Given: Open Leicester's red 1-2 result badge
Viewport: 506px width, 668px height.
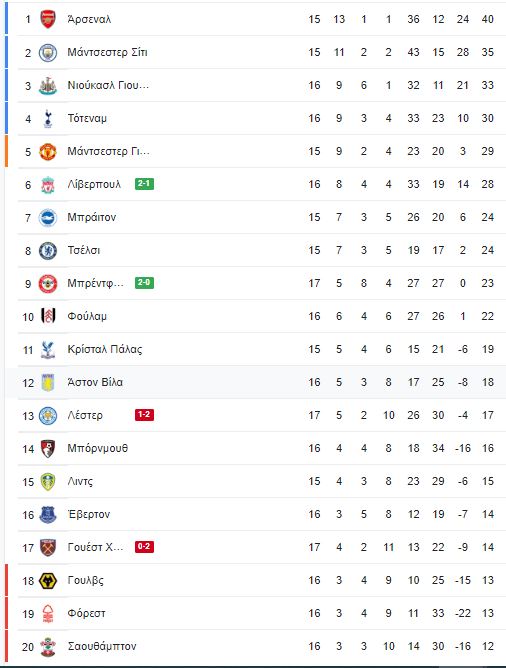Looking at the screenshot, I should 144,415.
